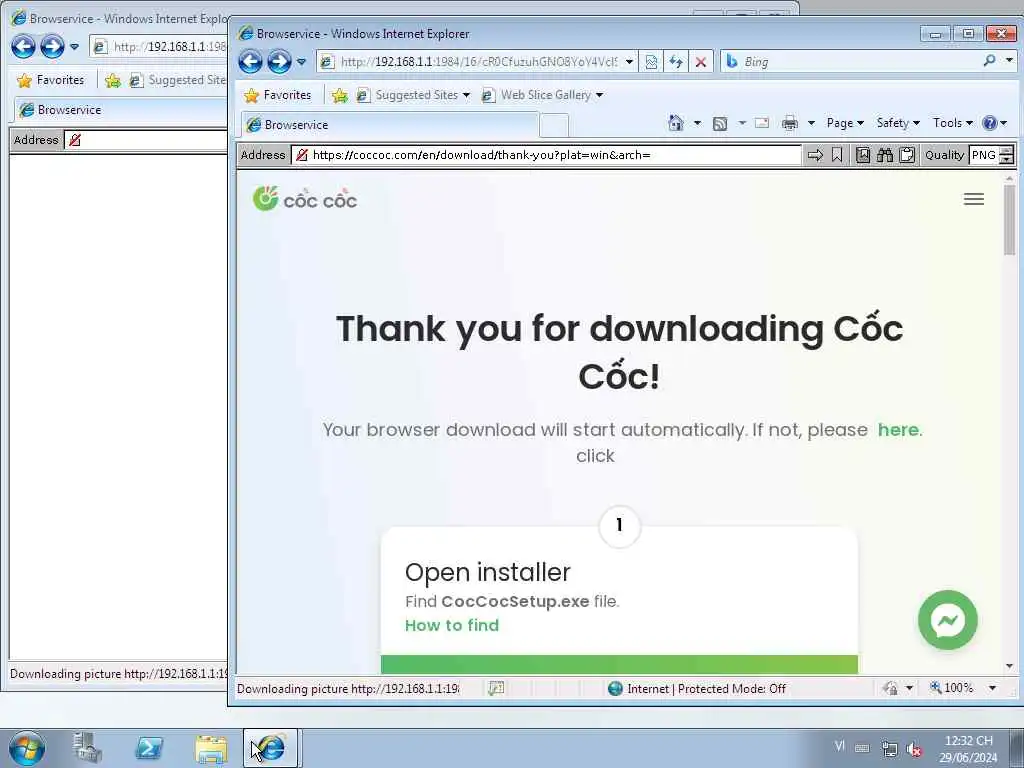Click the 'How to find' link
Viewport: 1024px width, 768px height.
click(452, 626)
